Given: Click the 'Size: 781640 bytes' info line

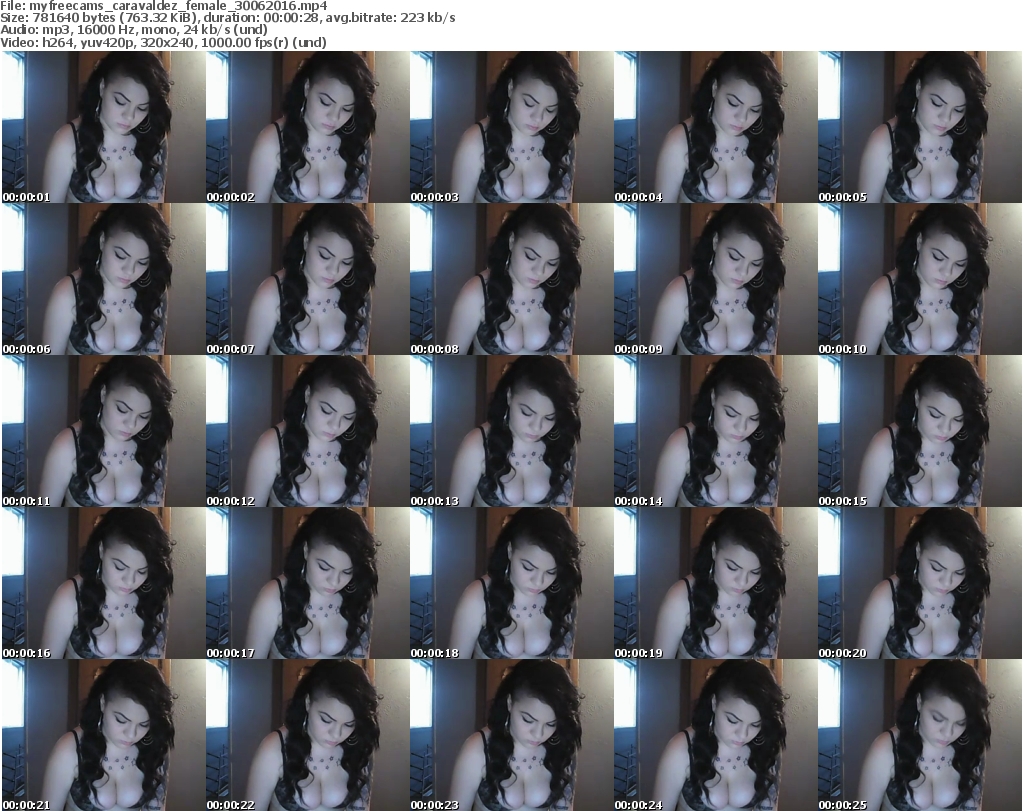Looking at the screenshot, I should (228, 18).
